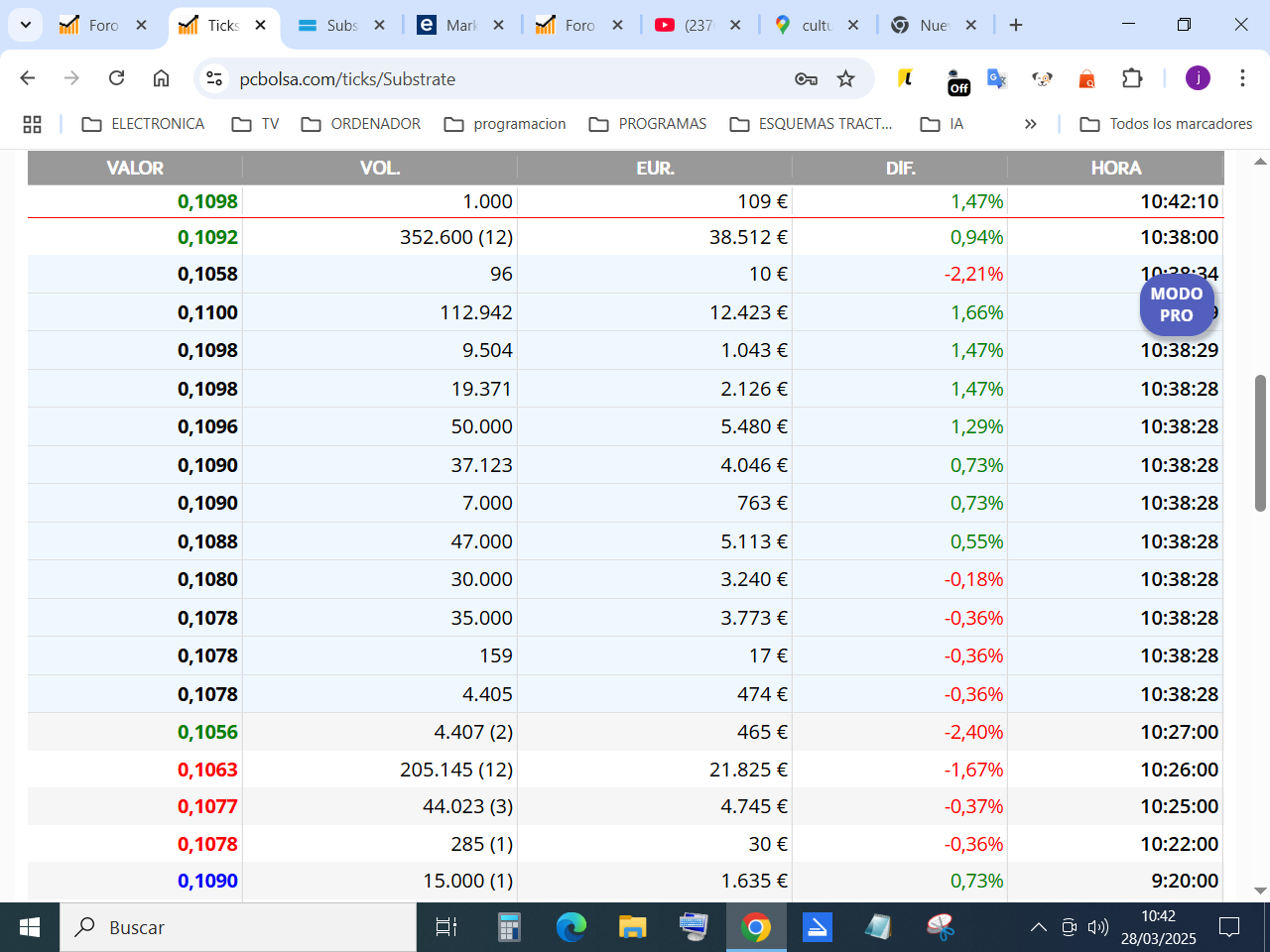Expand the tab search dropdown arrow

(25, 25)
